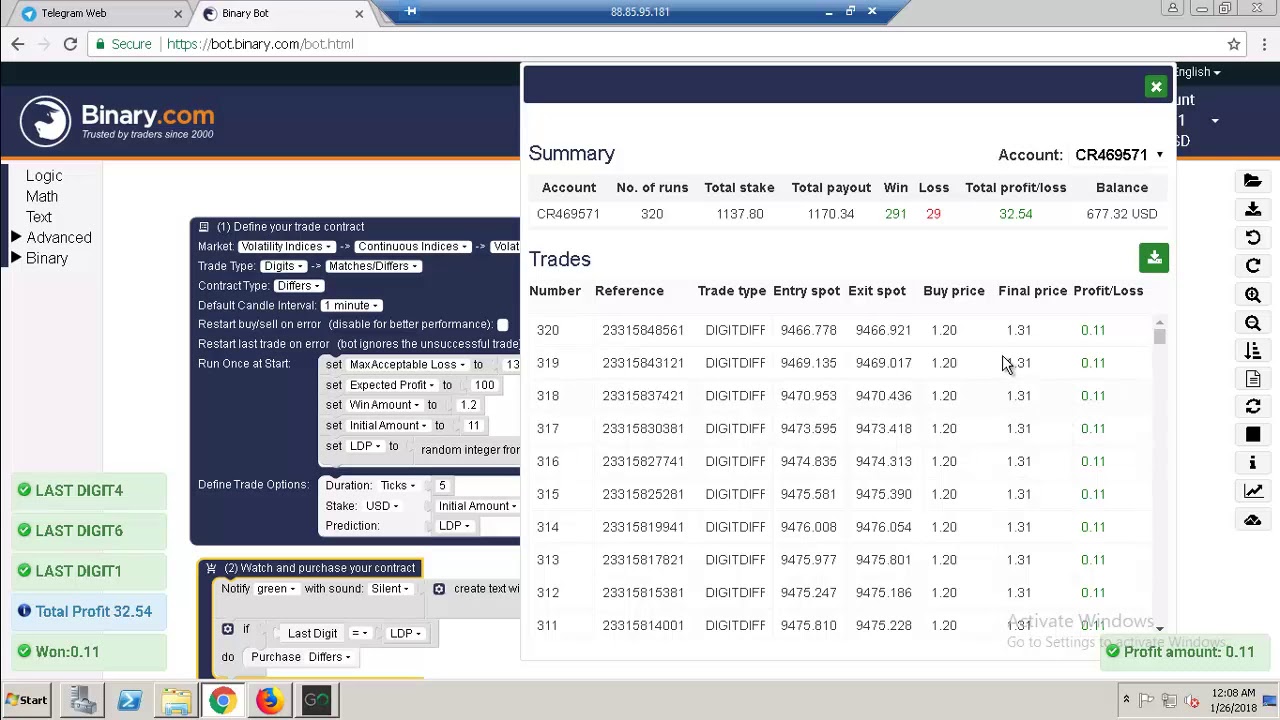
Task: Open the Logic toolbox category
Action: pyautogui.click(x=44, y=176)
